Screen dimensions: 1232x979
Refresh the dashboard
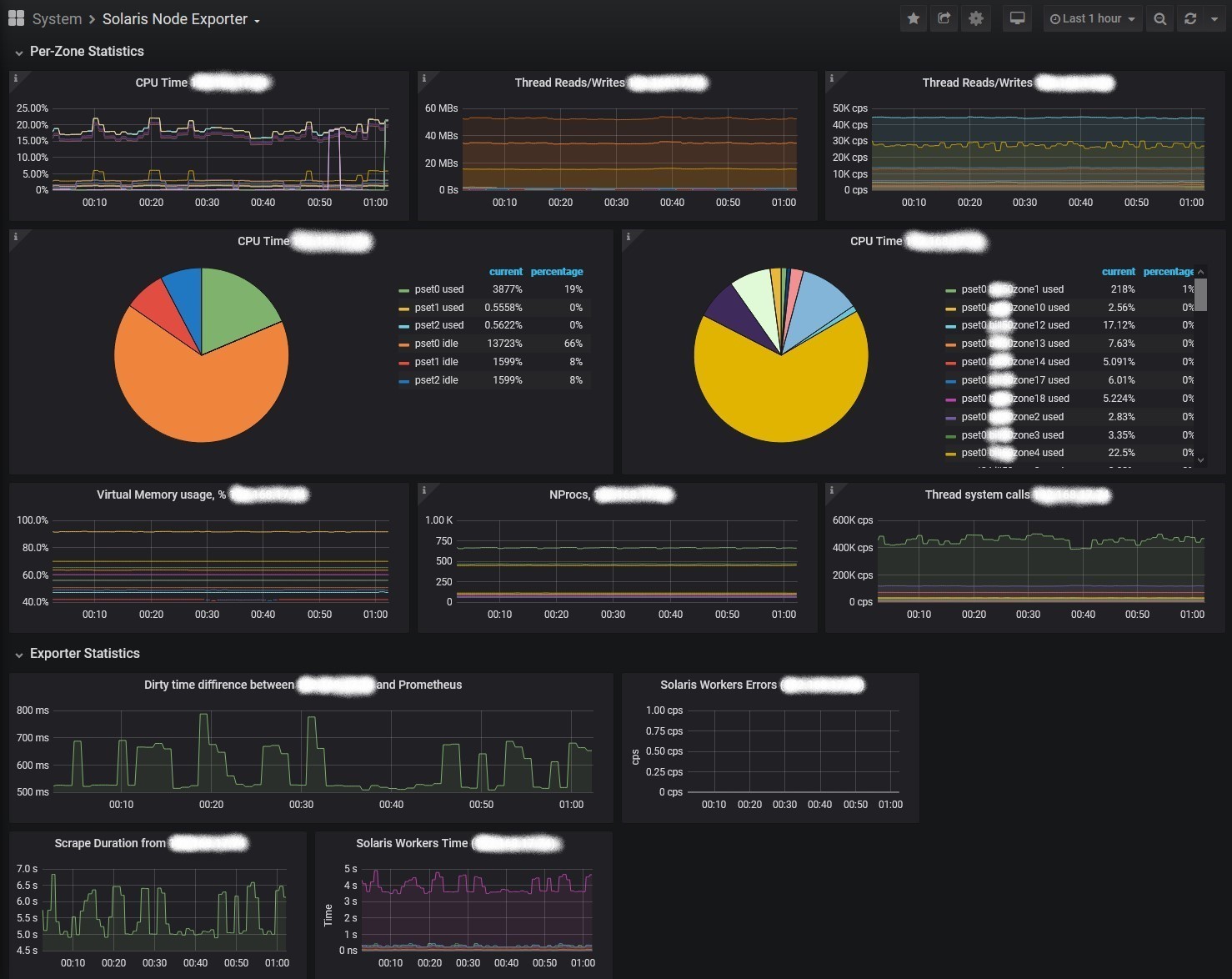(x=1190, y=18)
